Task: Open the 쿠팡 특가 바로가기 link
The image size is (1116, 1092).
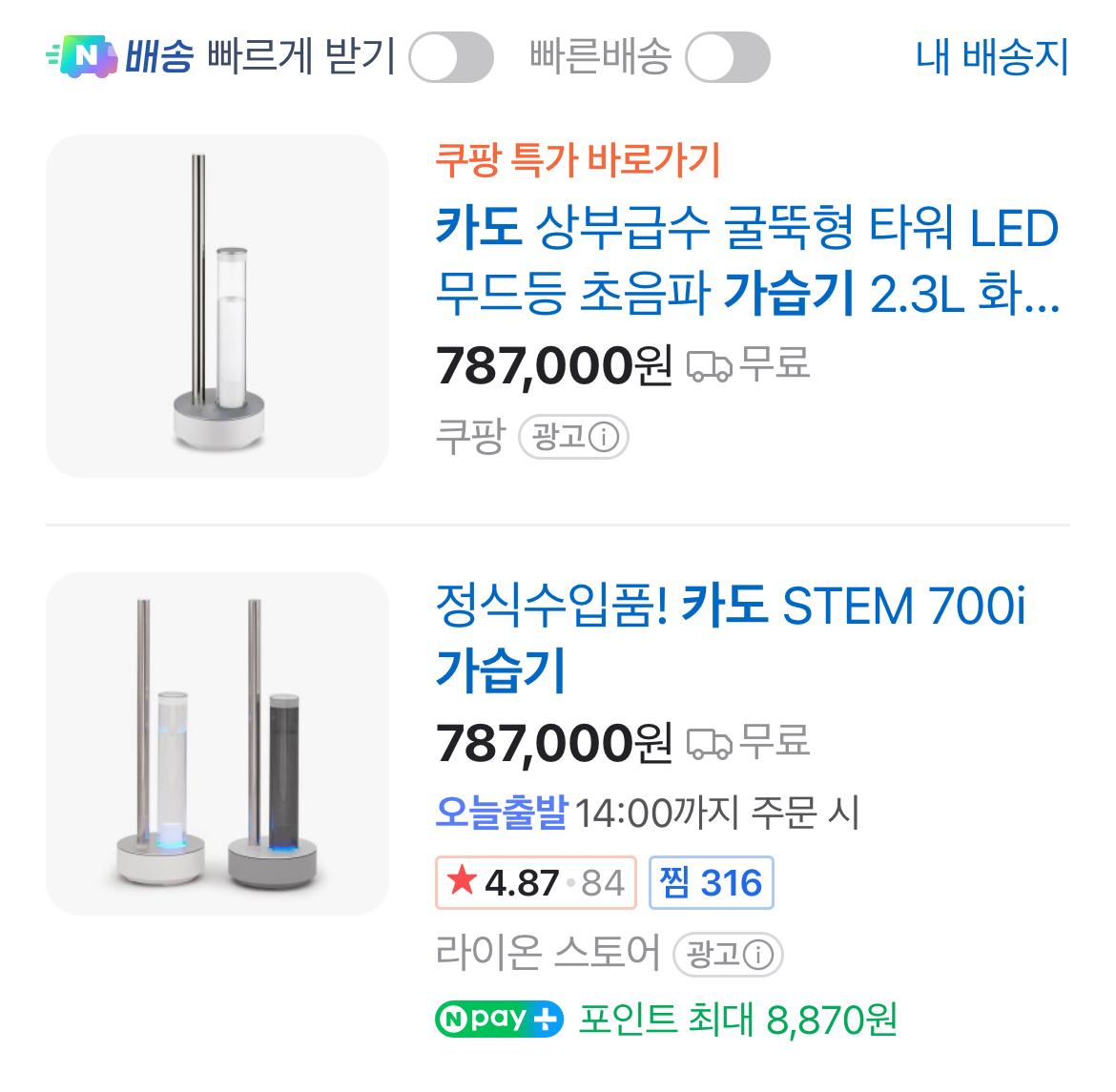Action: click(577, 159)
